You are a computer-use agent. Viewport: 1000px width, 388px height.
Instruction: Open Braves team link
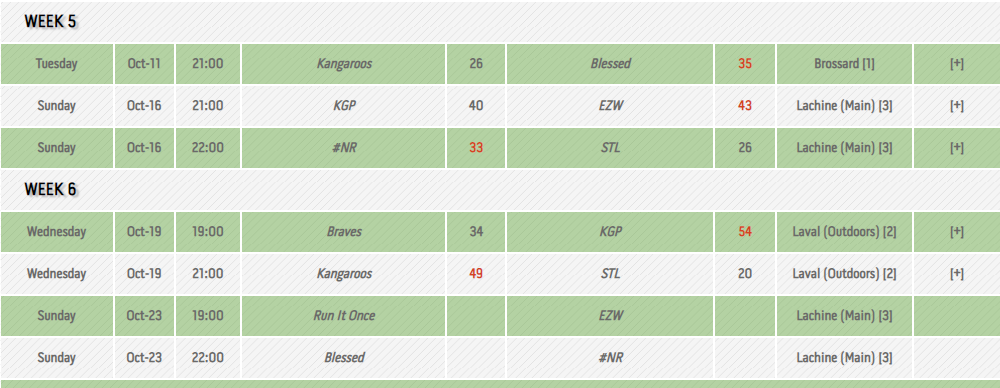pyautogui.click(x=344, y=232)
